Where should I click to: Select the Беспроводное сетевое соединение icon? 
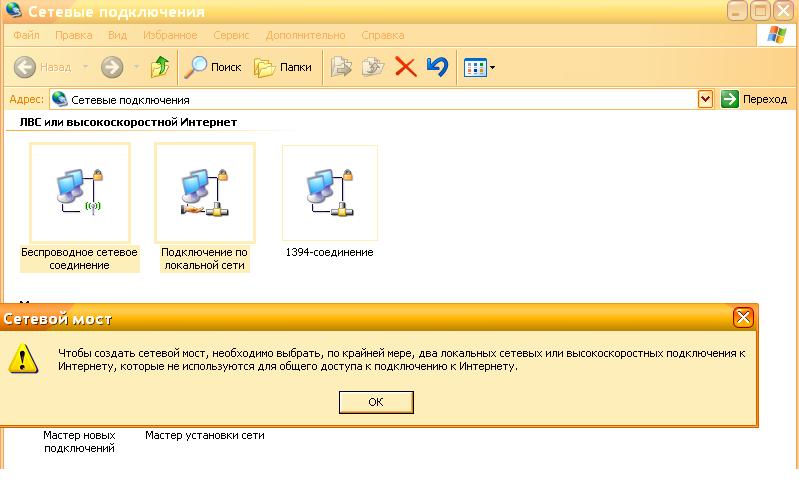point(79,192)
